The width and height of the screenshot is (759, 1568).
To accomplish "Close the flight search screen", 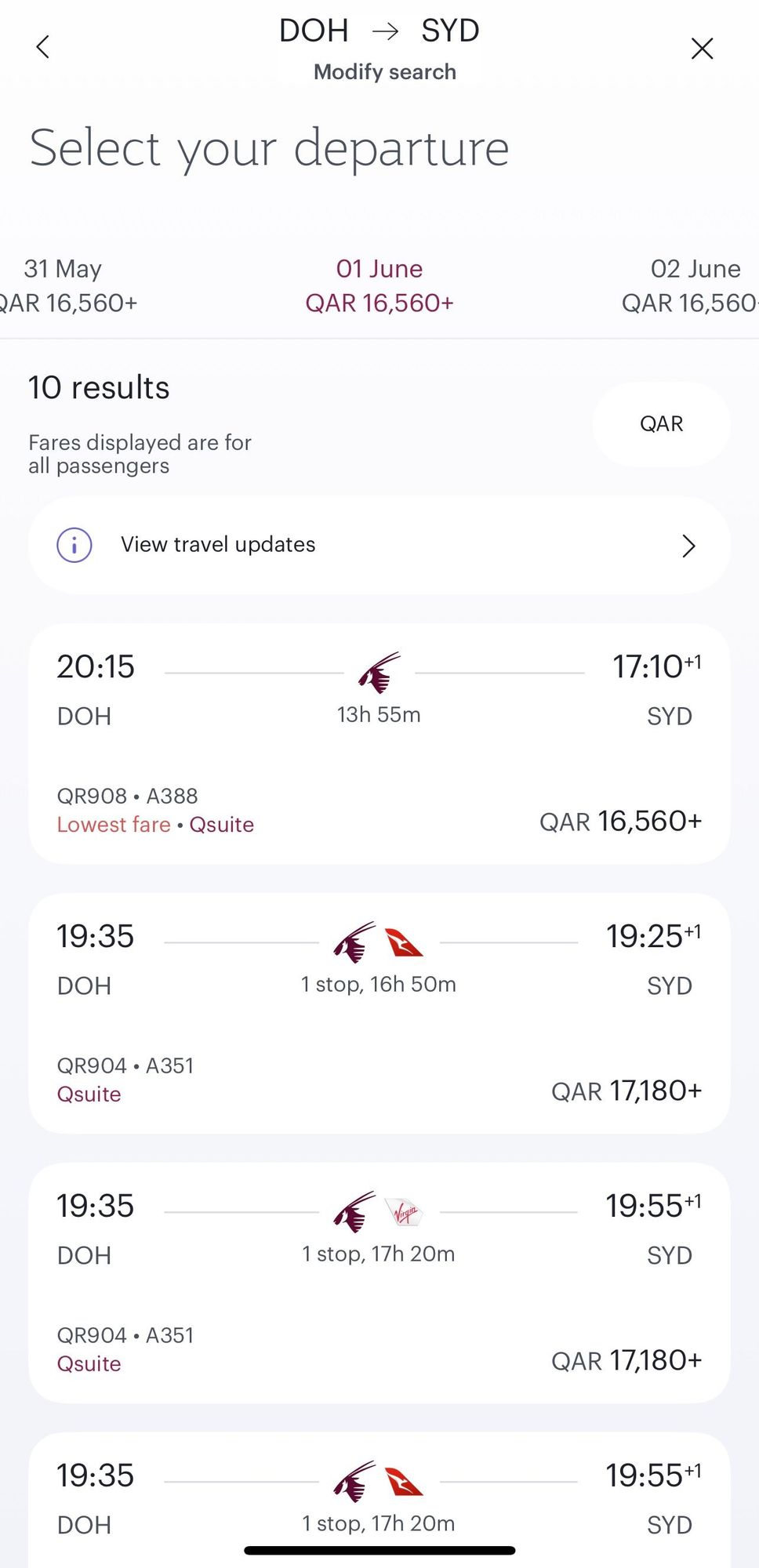I will click(702, 49).
